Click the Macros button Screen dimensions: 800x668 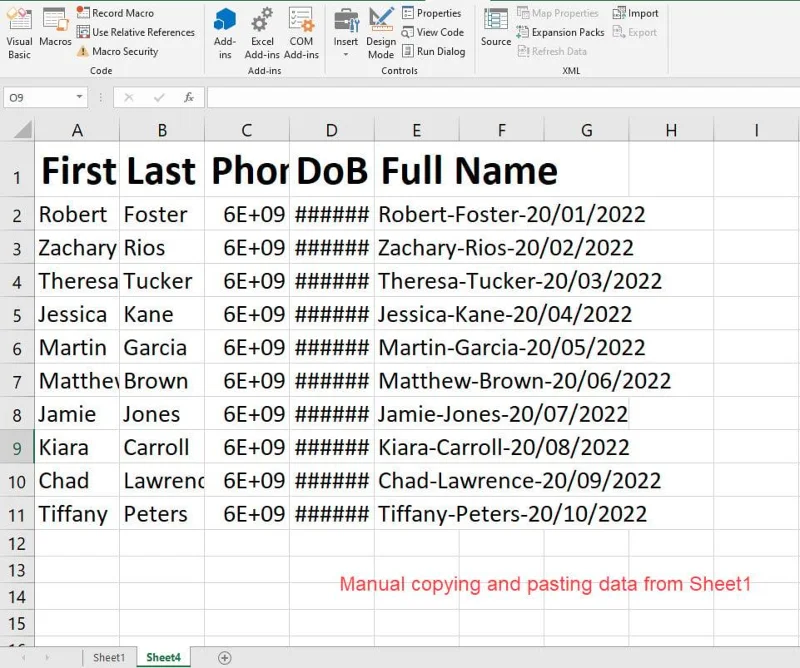click(55, 30)
